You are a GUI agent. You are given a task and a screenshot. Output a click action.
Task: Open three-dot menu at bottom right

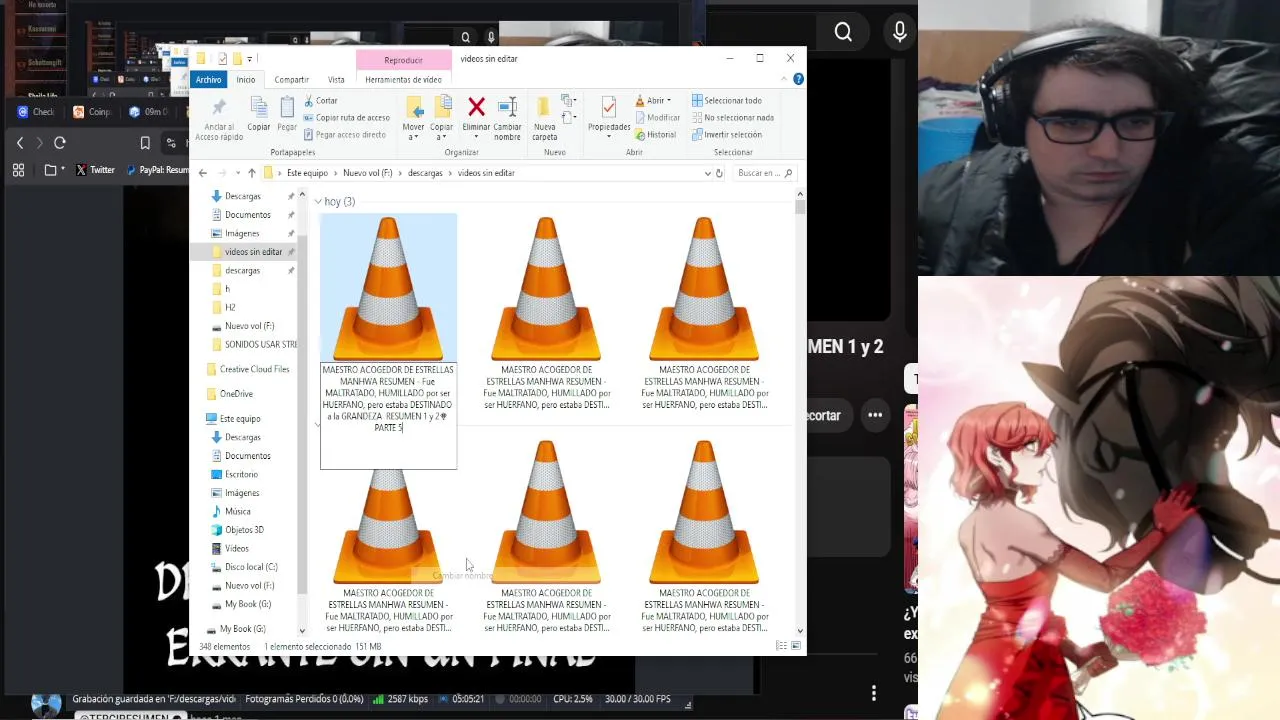point(874,693)
